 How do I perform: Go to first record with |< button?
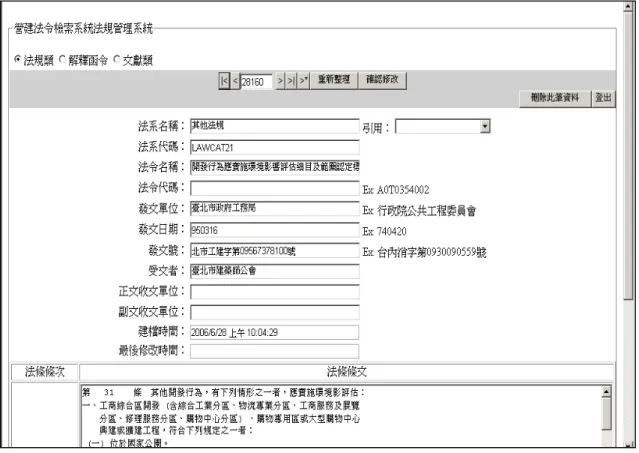[224, 81]
